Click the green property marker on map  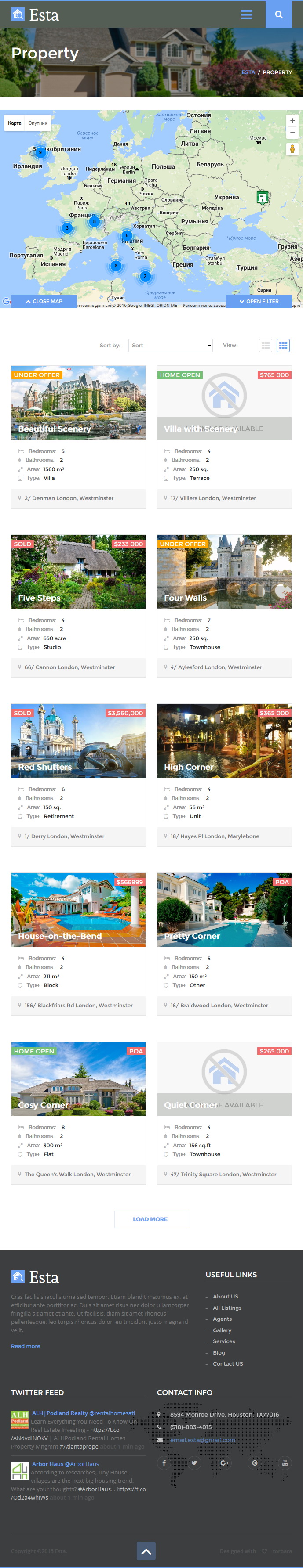pos(262,197)
